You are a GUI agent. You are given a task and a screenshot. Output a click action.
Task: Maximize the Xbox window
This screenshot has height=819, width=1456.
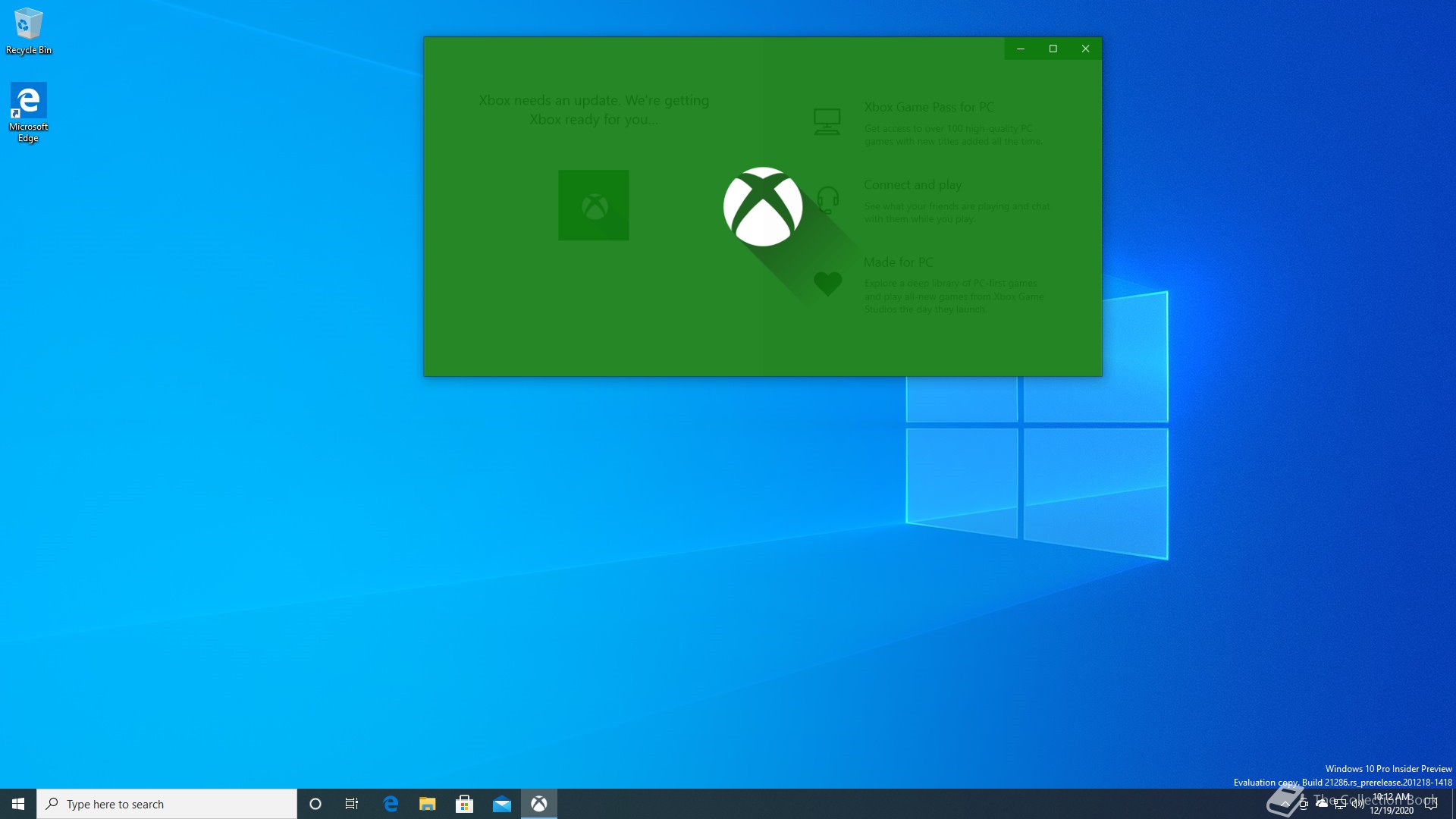pyautogui.click(x=1053, y=49)
